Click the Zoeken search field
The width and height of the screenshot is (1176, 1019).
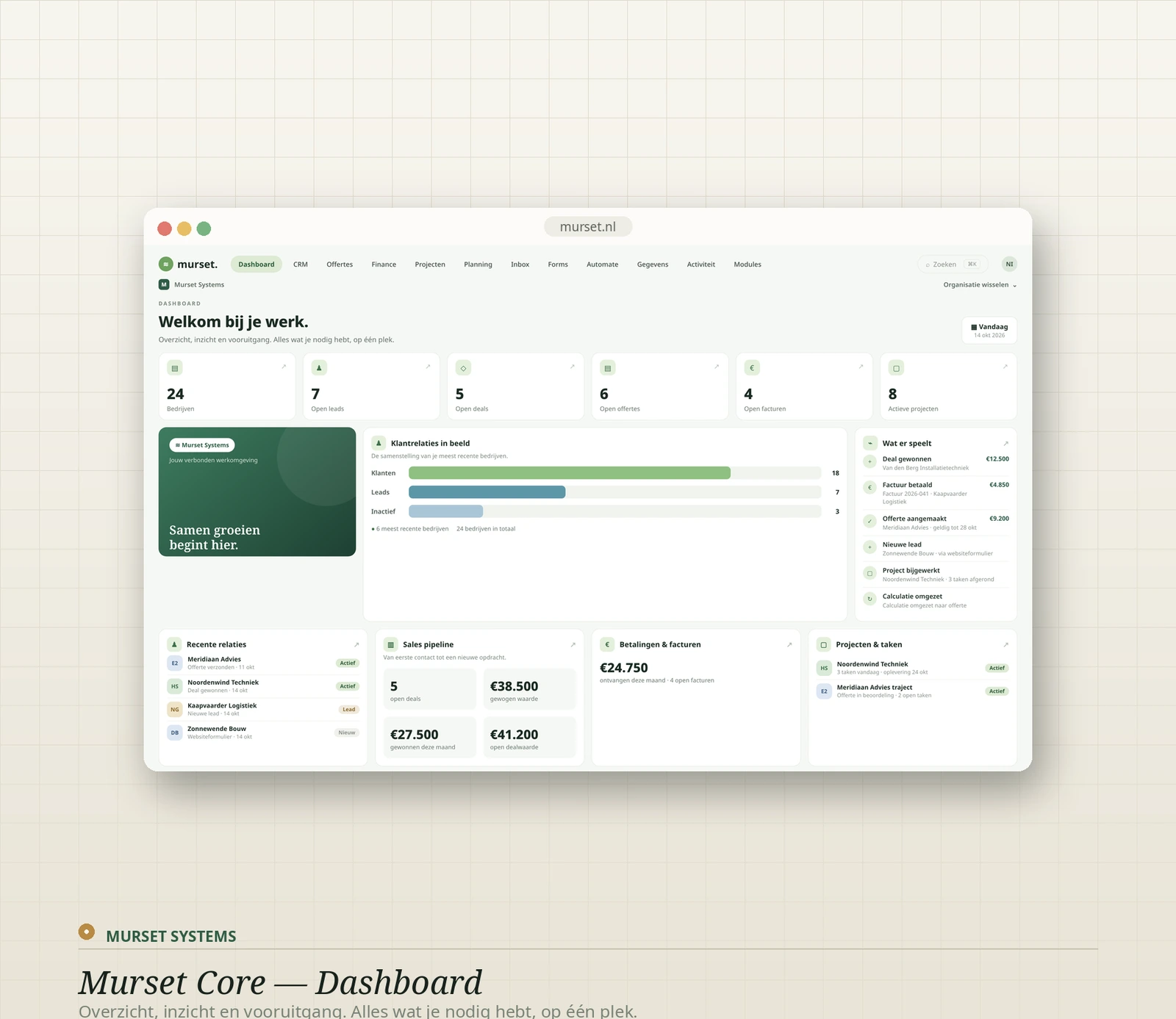(x=953, y=264)
